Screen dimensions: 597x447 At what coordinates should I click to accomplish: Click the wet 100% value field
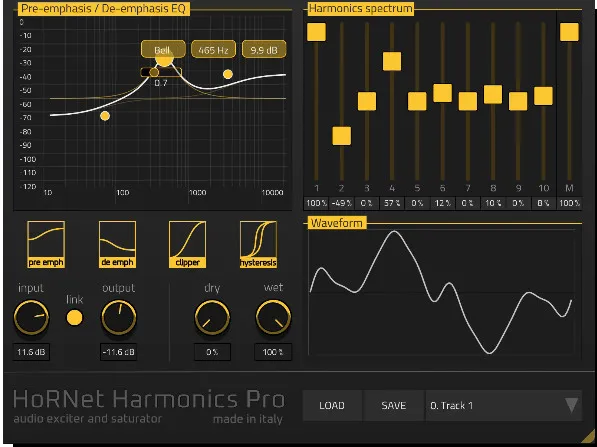(273, 352)
